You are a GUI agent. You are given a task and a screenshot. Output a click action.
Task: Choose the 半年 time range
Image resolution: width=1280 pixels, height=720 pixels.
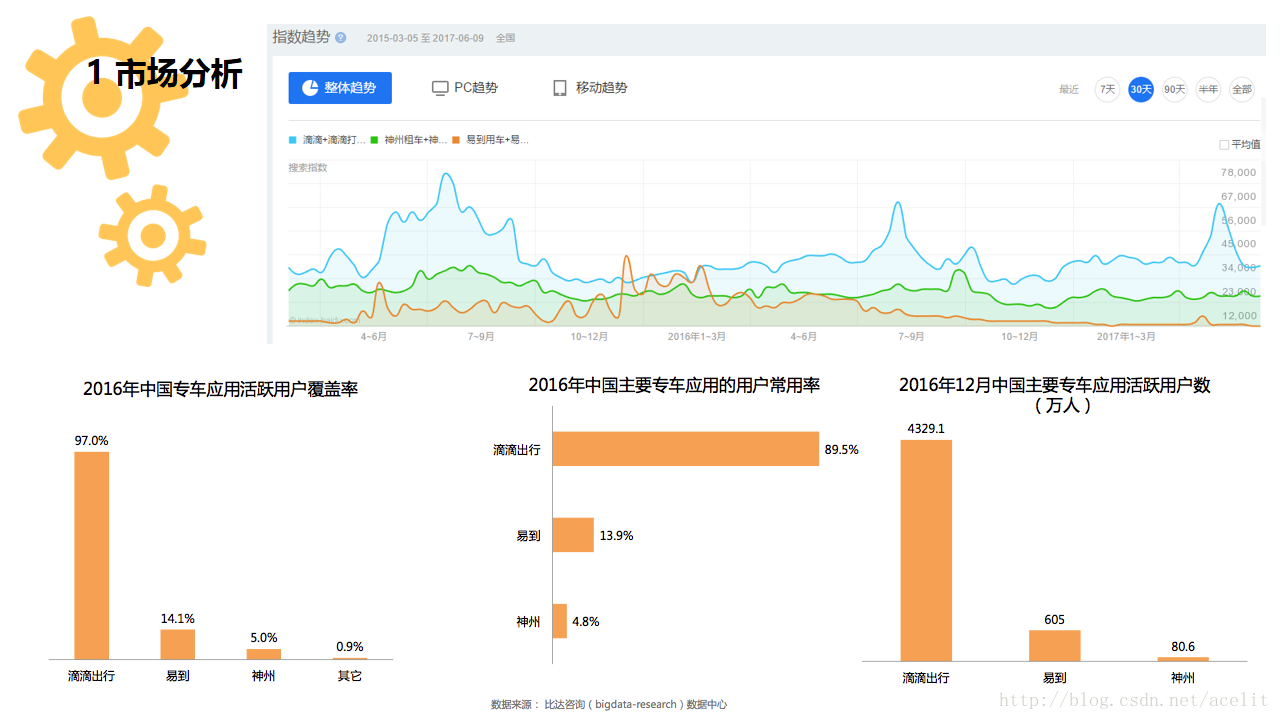pyautogui.click(x=1209, y=89)
